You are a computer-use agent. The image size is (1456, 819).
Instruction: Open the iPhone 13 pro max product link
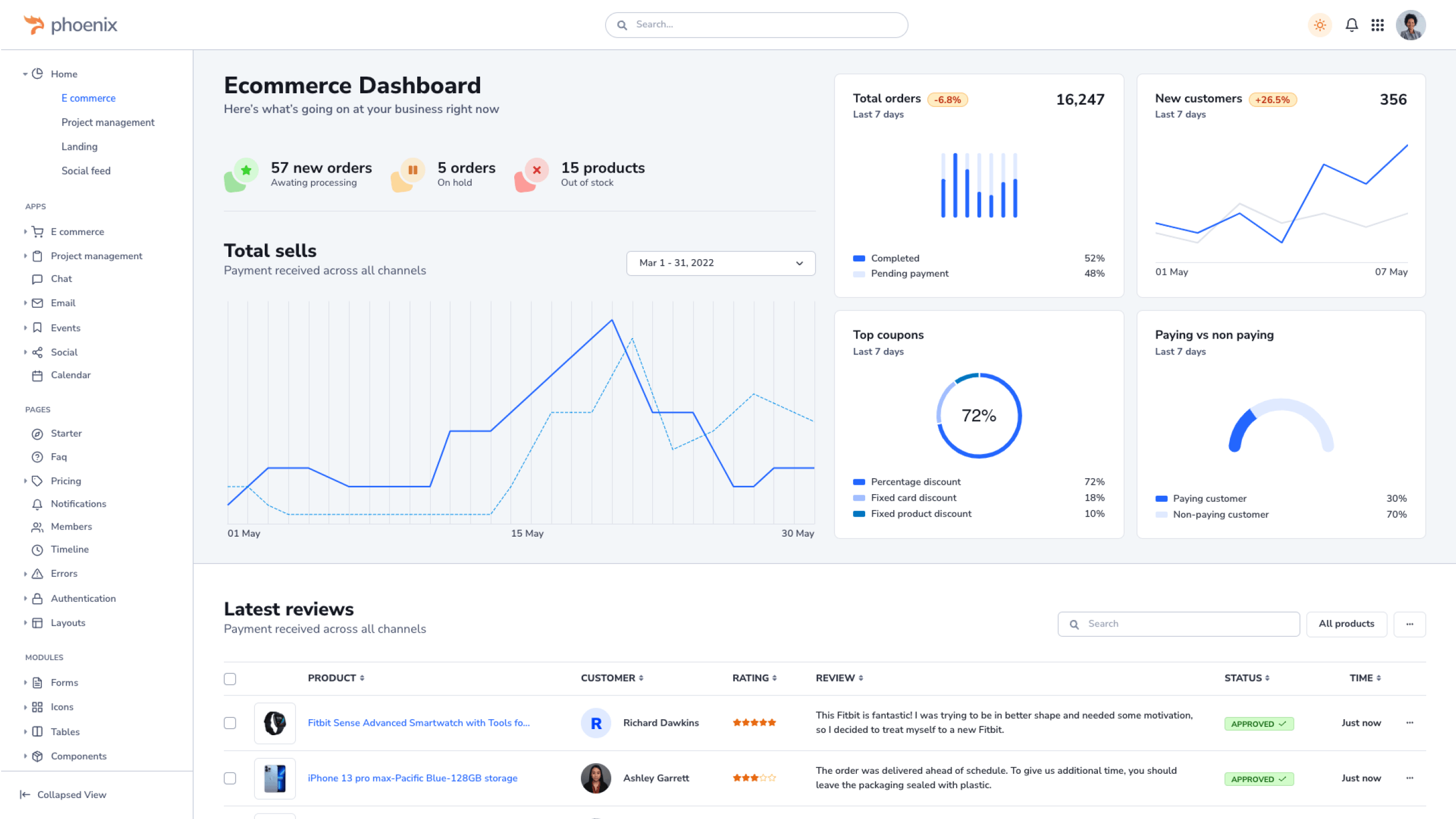[412, 778]
